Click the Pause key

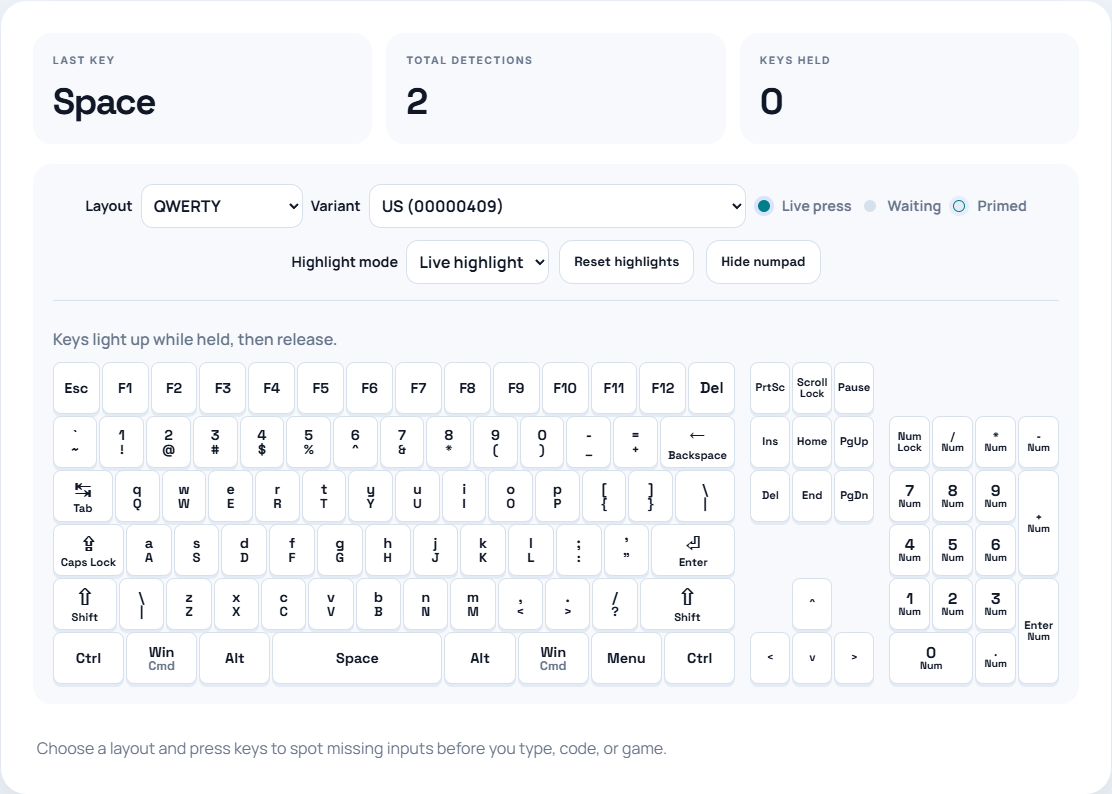pos(854,388)
